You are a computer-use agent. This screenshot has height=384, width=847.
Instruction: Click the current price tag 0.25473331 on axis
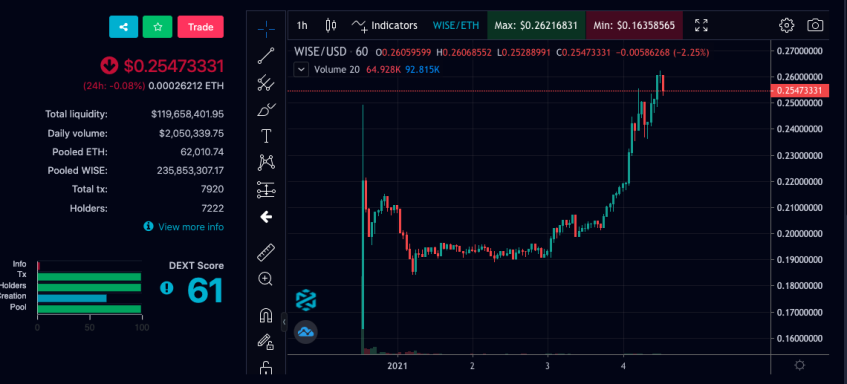coord(799,91)
